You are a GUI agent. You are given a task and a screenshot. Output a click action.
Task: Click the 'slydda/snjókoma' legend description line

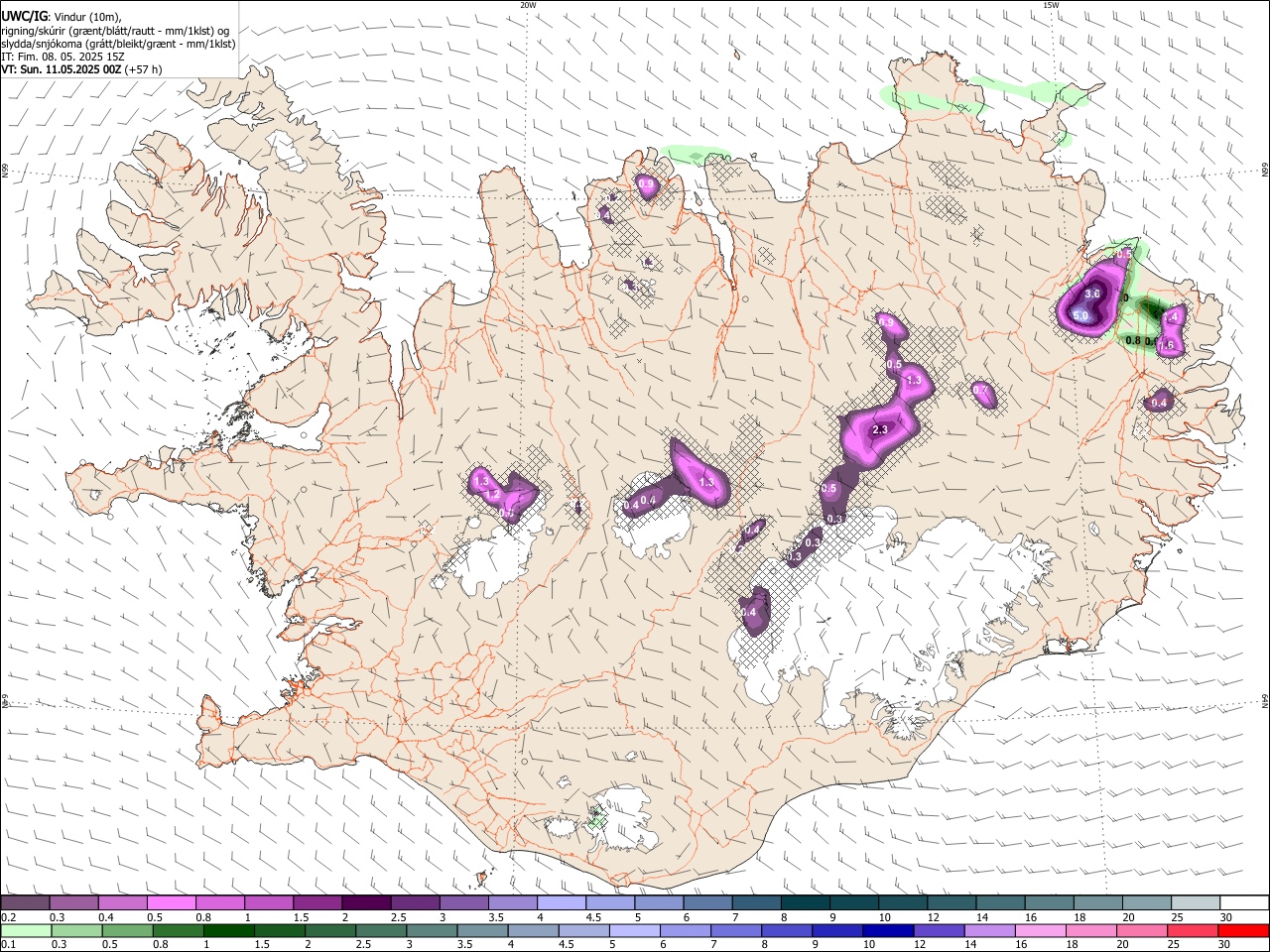click(x=118, y=44)
